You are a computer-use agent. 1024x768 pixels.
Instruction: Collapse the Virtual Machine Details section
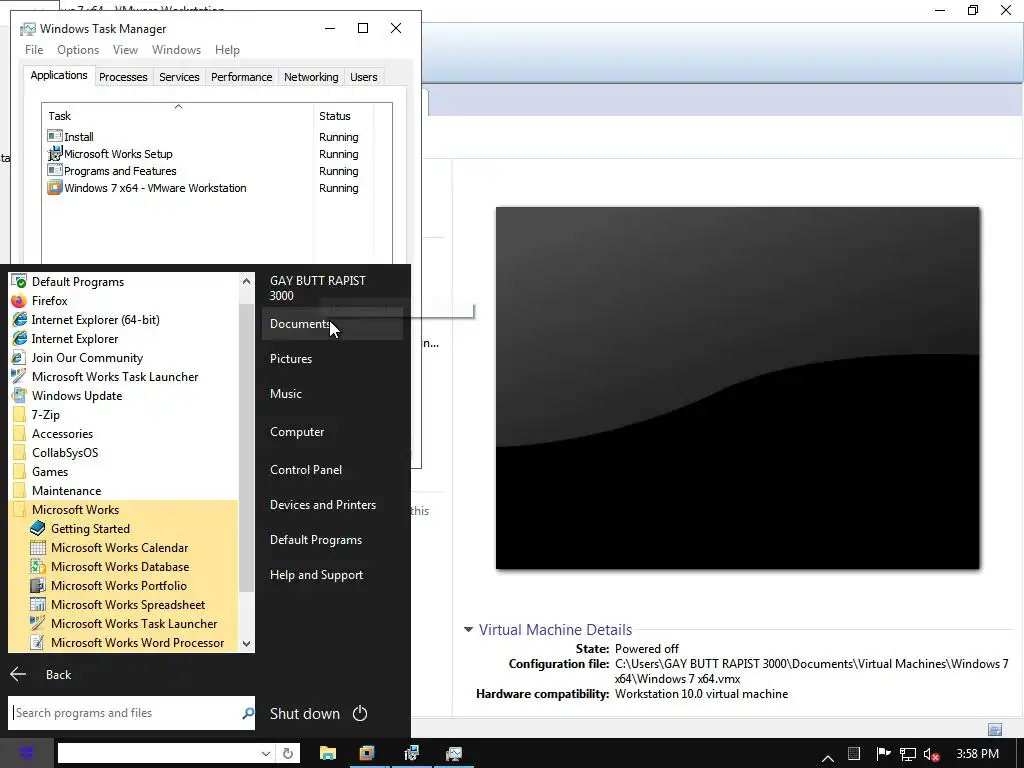tap(468, 630)
